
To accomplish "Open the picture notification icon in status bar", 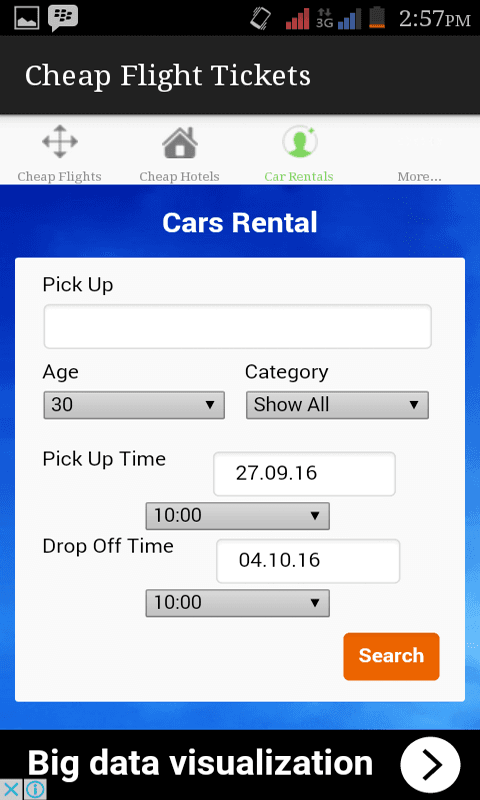I will point(27,18).
